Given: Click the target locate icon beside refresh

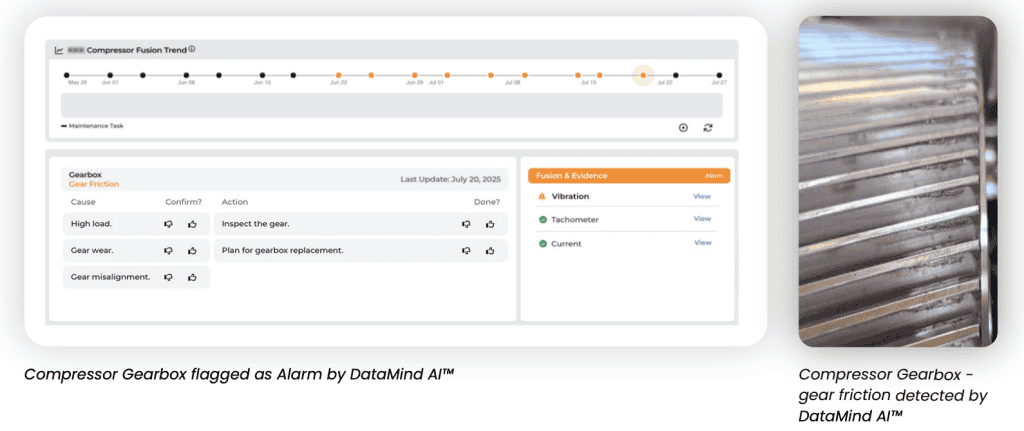Looking at the screenshot, I should (x=683, y=127).
